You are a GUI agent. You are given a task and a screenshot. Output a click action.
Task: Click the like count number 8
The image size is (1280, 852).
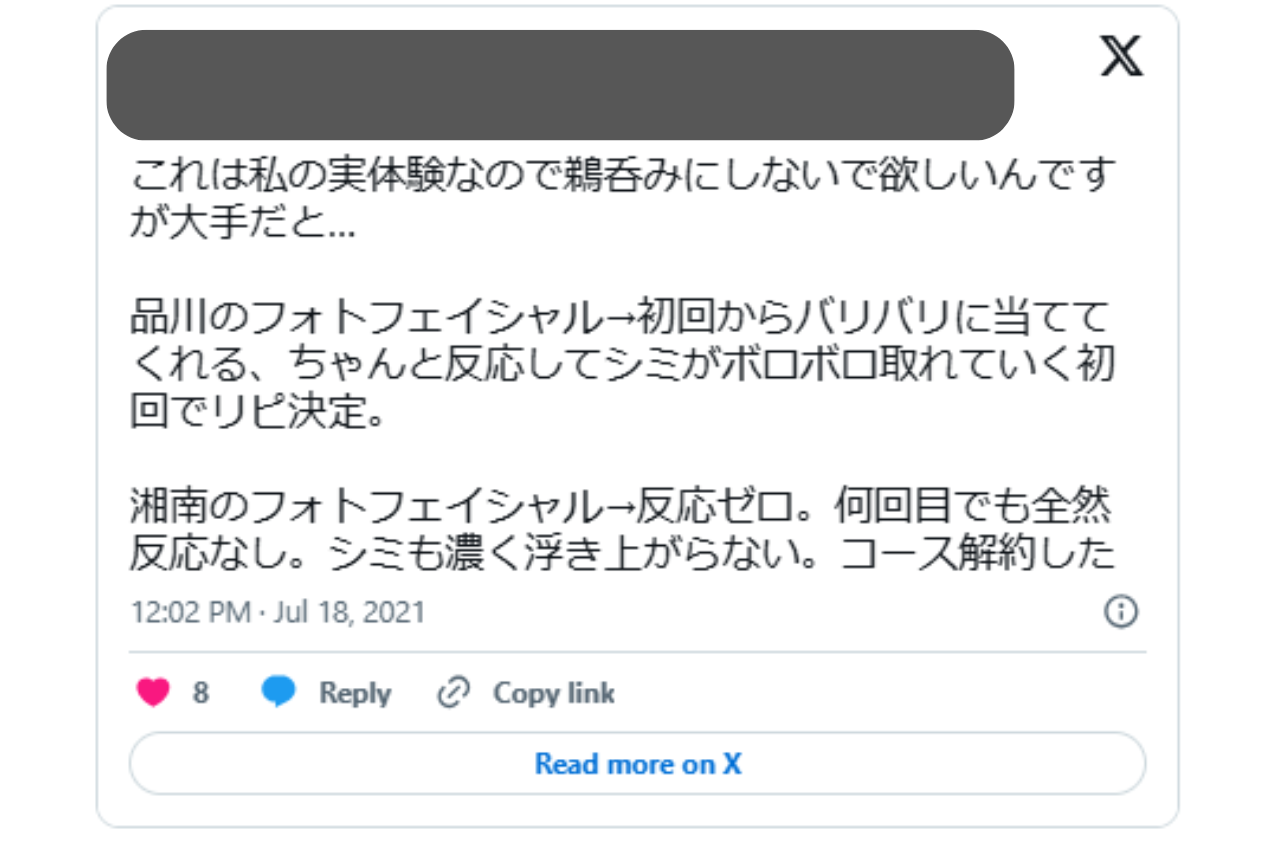point(201,693)
